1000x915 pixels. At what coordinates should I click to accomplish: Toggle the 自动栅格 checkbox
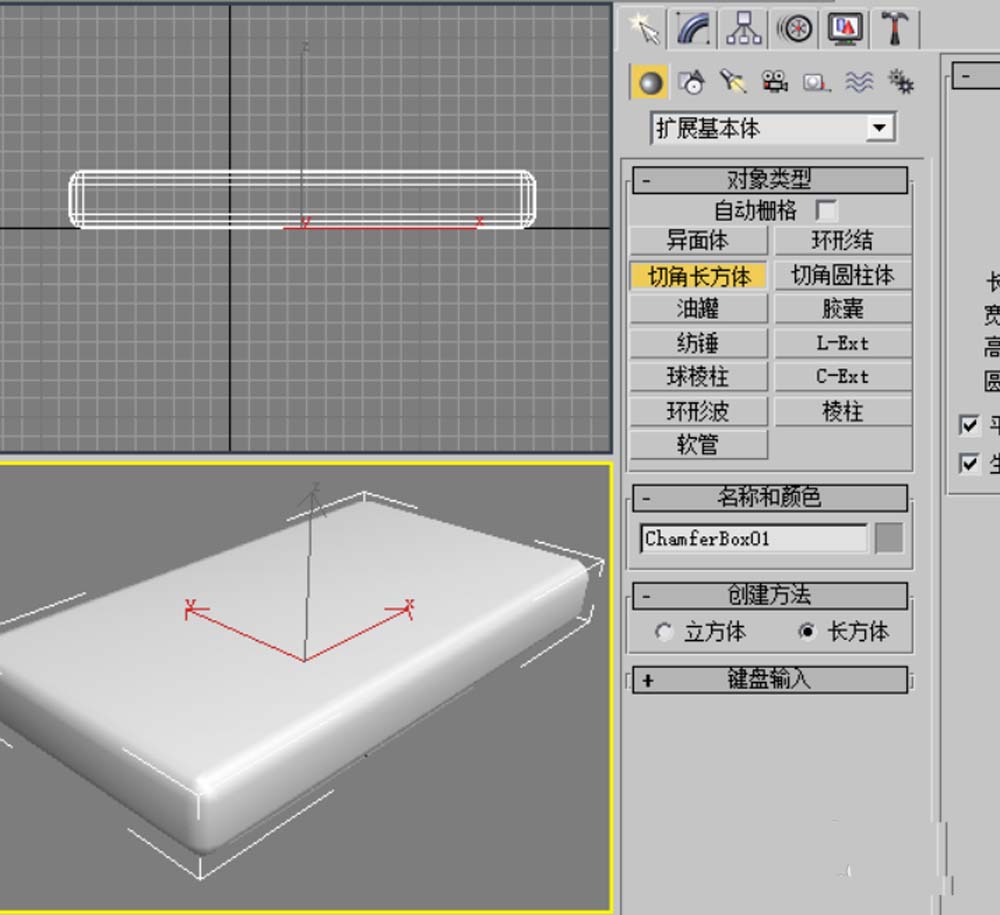pyautogui.click(x=826, y=210)
